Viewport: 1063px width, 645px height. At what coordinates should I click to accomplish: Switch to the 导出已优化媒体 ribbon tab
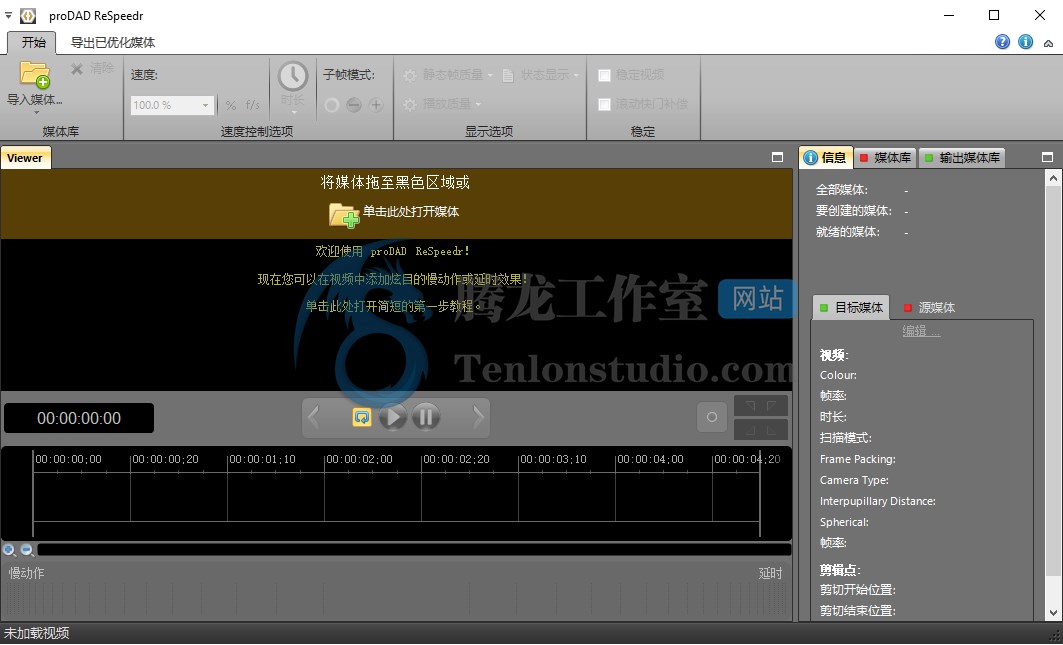click(113, 42)
